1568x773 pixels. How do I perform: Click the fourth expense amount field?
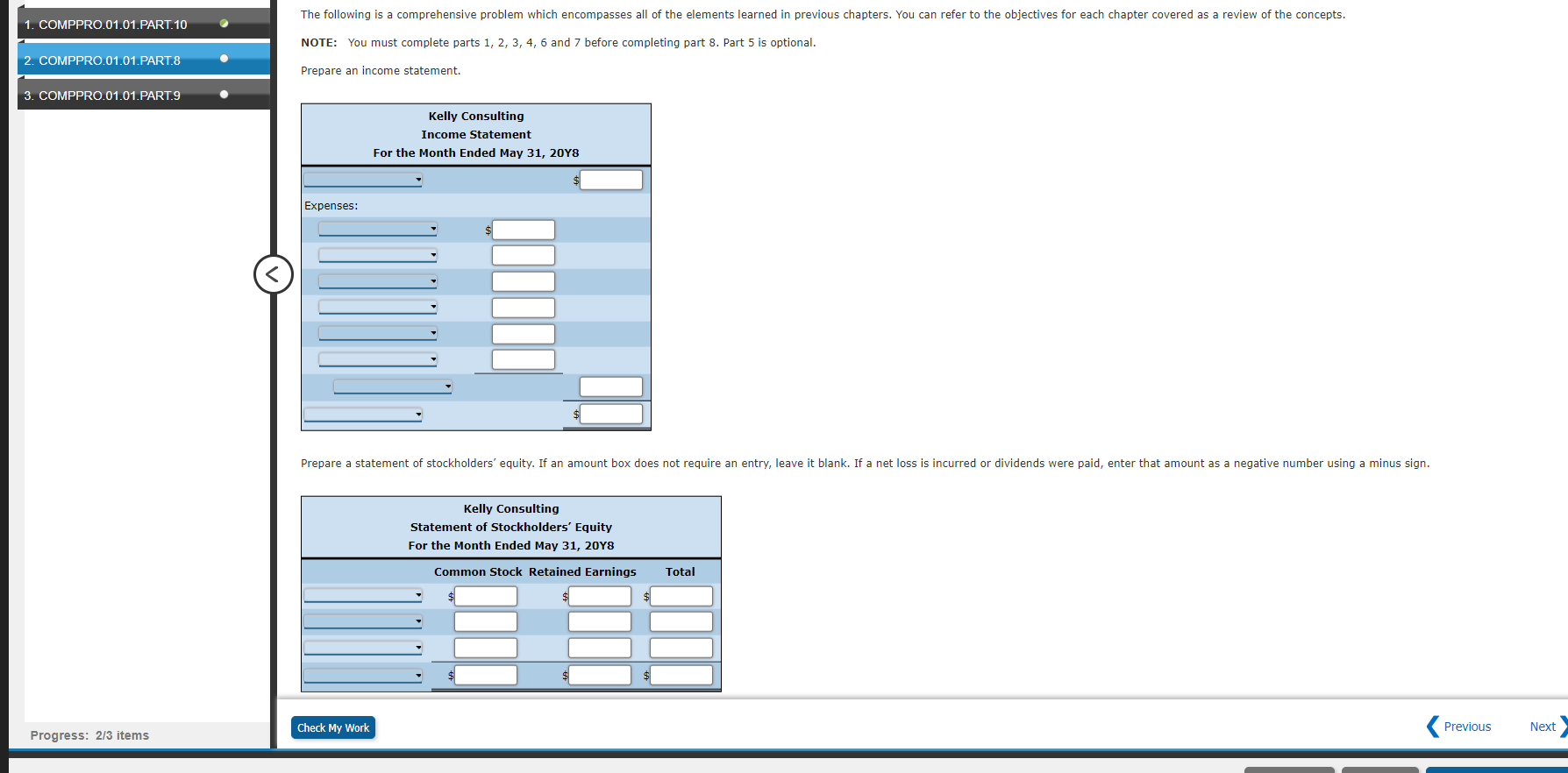click(x=524, y=308)
